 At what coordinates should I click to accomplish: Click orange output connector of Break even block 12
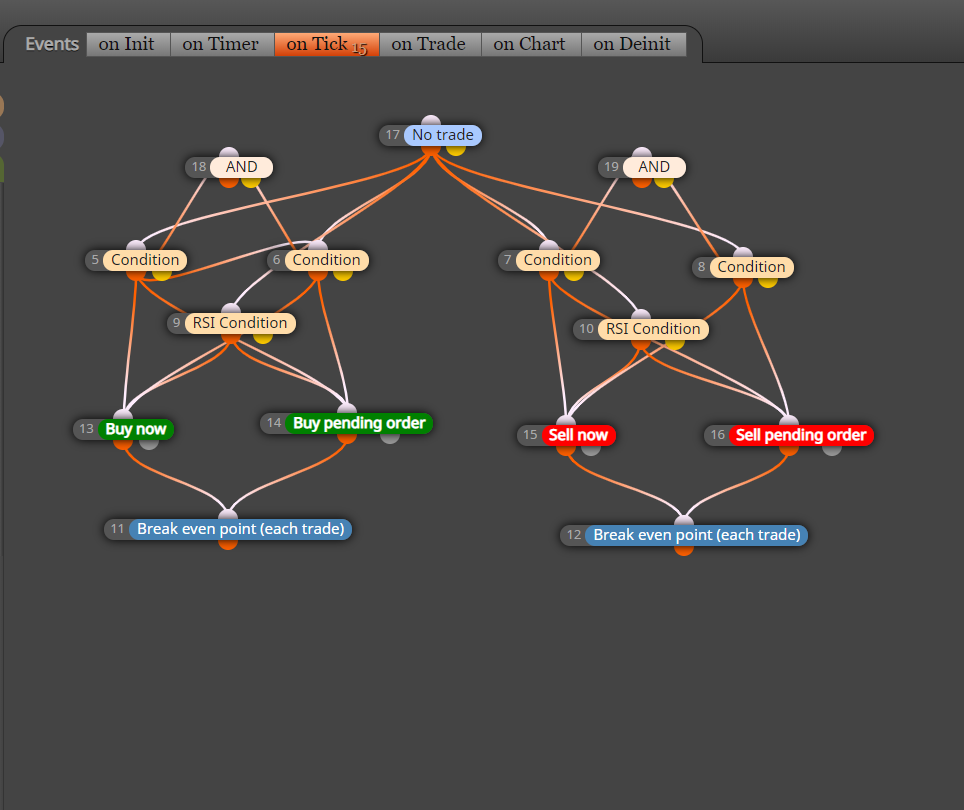click(684, 549)
